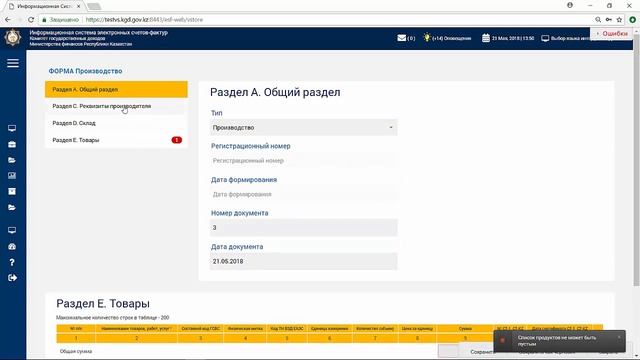640x360 pixels.
Task: Click the second monitor icon in sidebar
Action: tap(12, 230)
